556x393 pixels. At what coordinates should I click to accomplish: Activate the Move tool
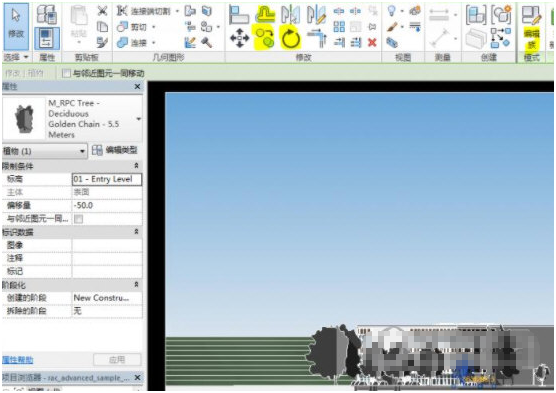click(240, 38)
